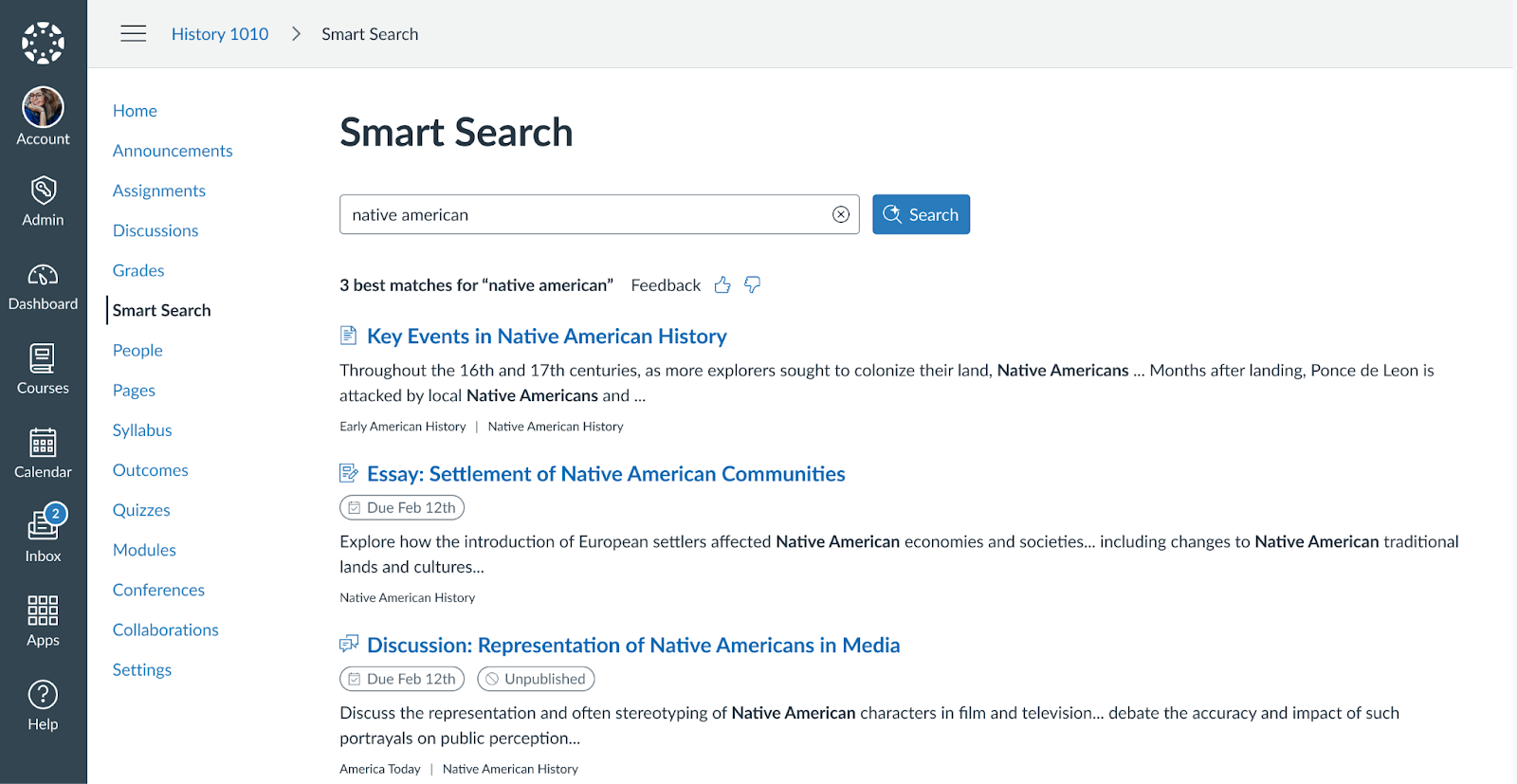Viewport: 1517px width, 784px height.
Task: Click the America Today module tag
Action: tap(380, 769)
